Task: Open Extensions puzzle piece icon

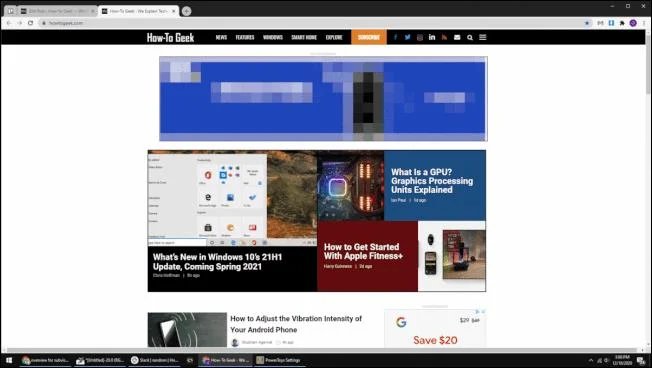Action: point(622,23)
